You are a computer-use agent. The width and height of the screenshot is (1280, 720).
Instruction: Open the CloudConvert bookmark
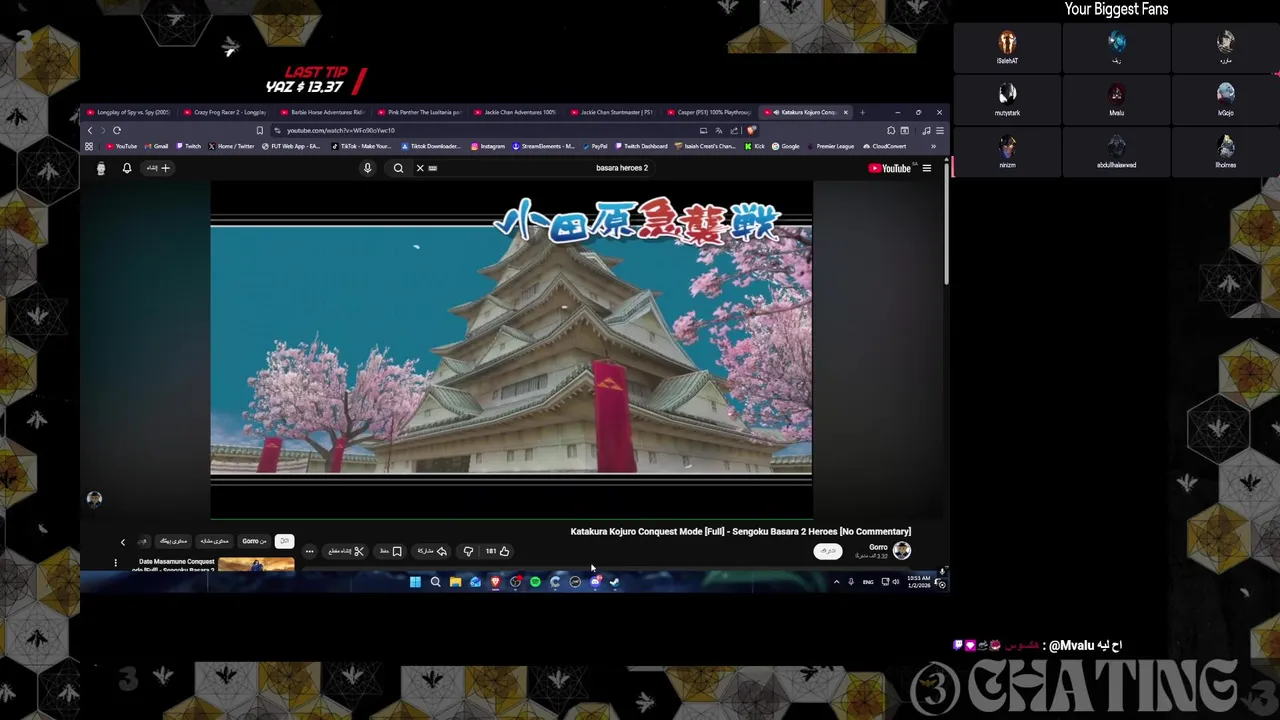[x=885, y=146]
